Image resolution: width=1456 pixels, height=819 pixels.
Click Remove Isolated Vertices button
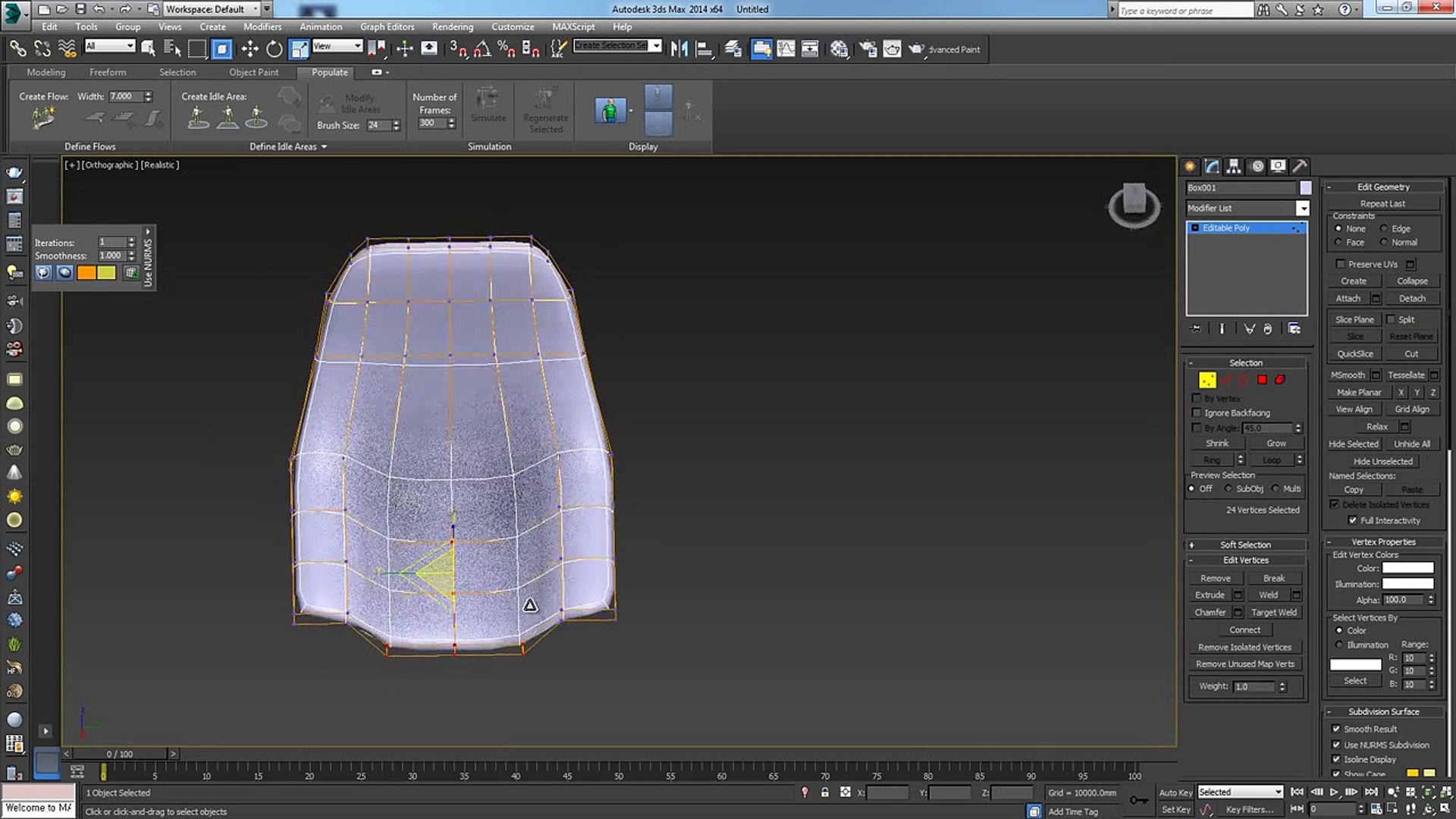[1244, 647]
